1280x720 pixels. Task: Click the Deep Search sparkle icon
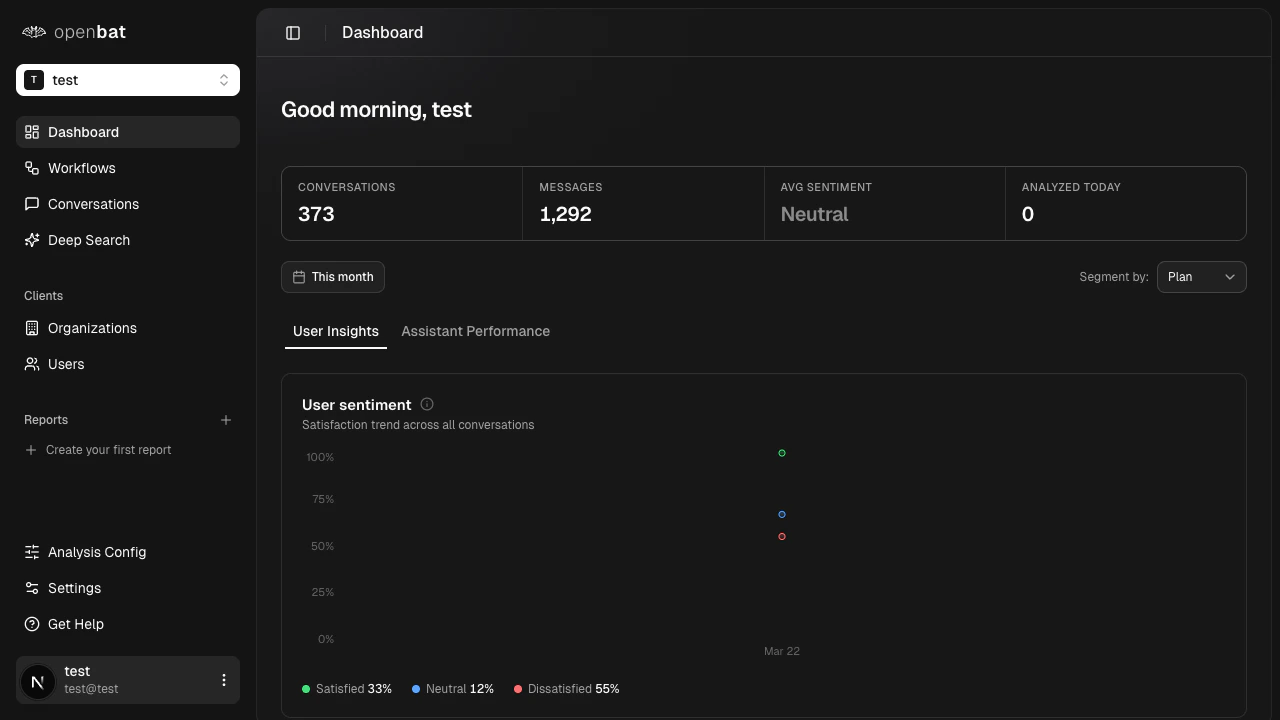[31, 240]
